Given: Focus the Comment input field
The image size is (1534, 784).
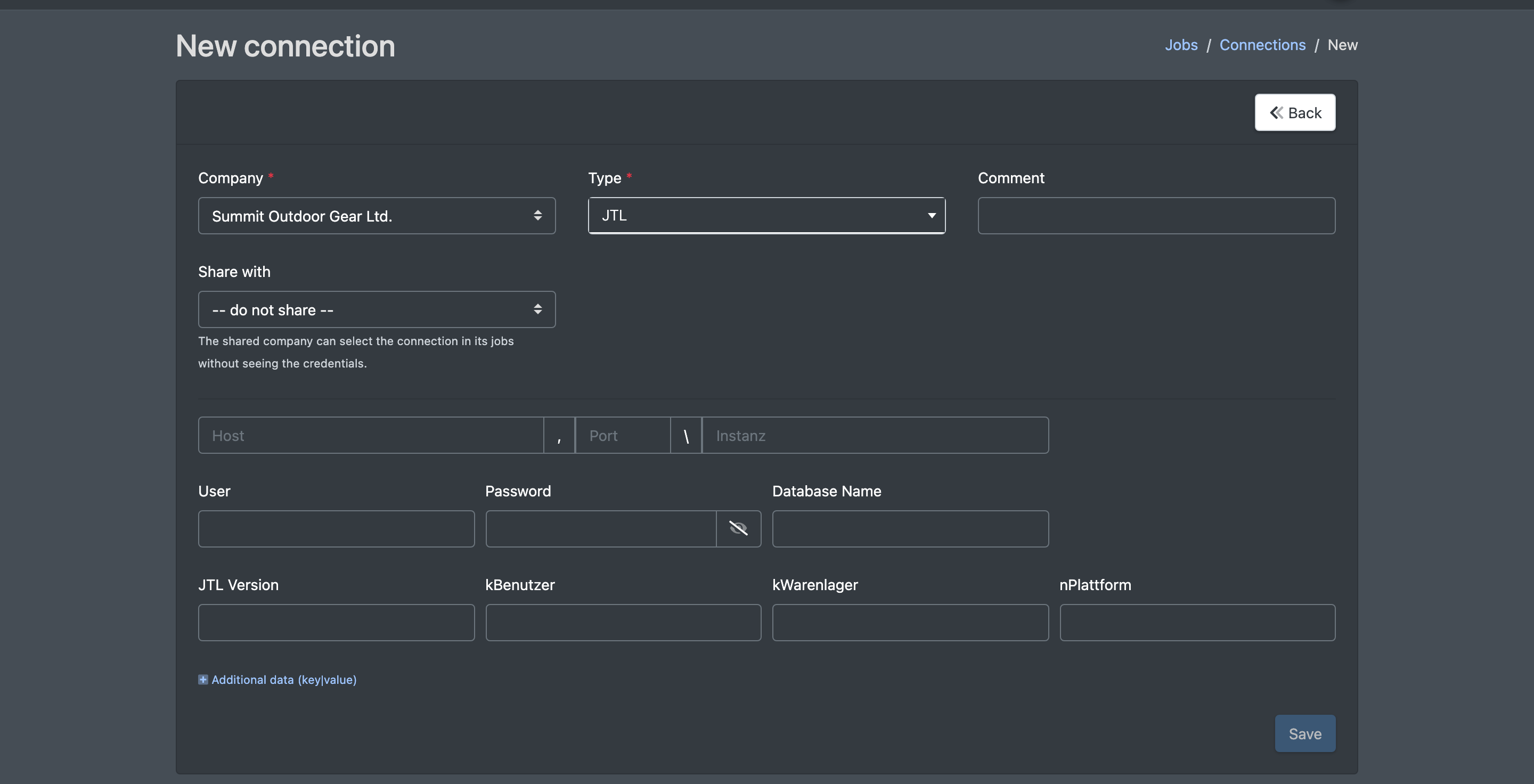Looking at the screenshot, I should point(1156,216).
